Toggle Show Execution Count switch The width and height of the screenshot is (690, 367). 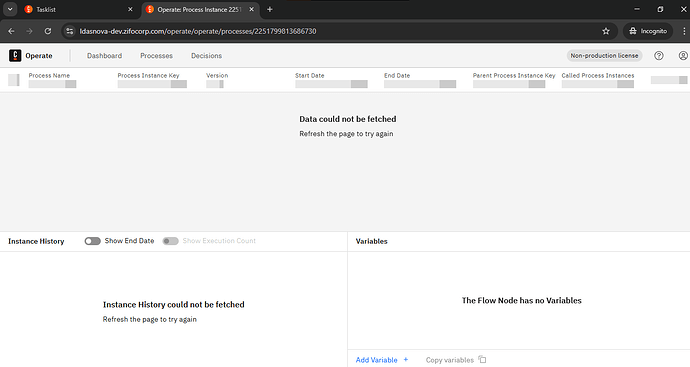170,241
